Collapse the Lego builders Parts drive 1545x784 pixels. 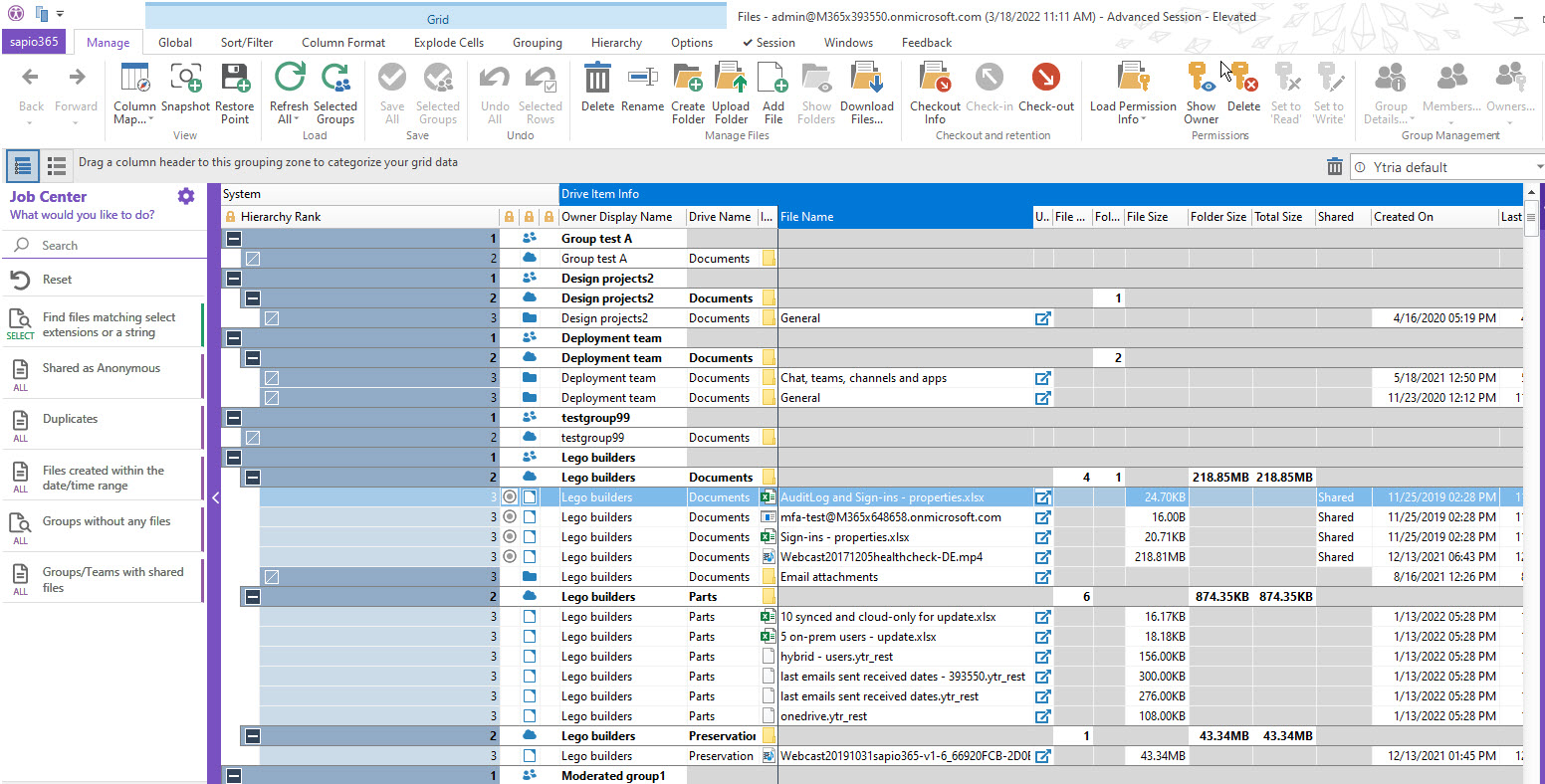click(253, 597)
